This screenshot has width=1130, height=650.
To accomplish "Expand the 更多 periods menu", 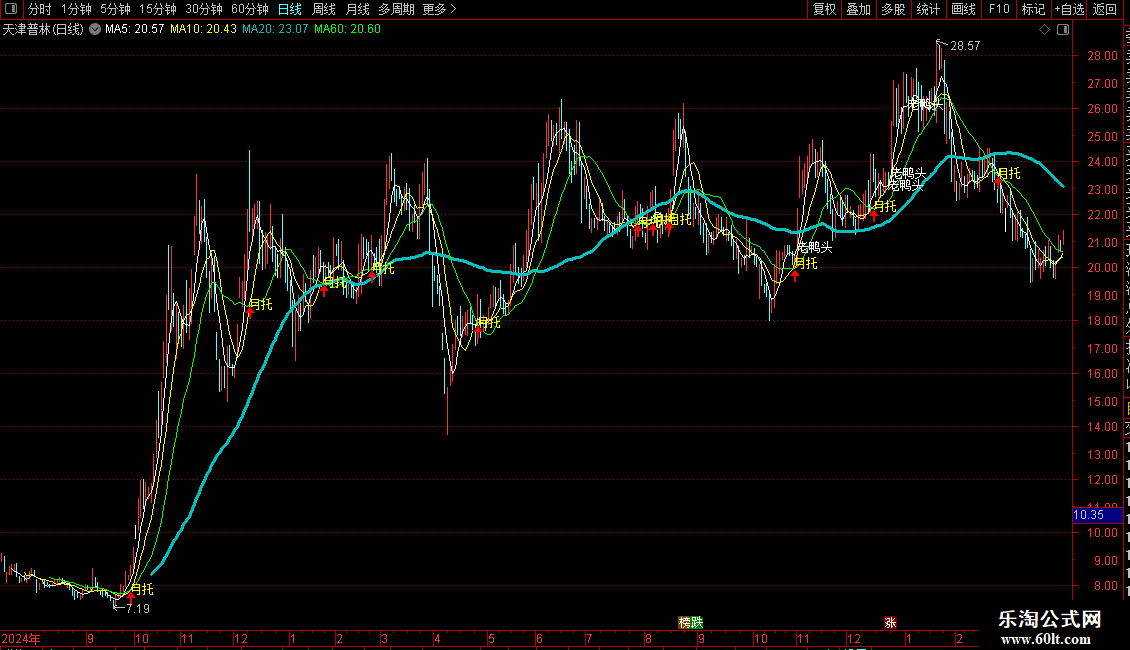I will coord(439,9).
